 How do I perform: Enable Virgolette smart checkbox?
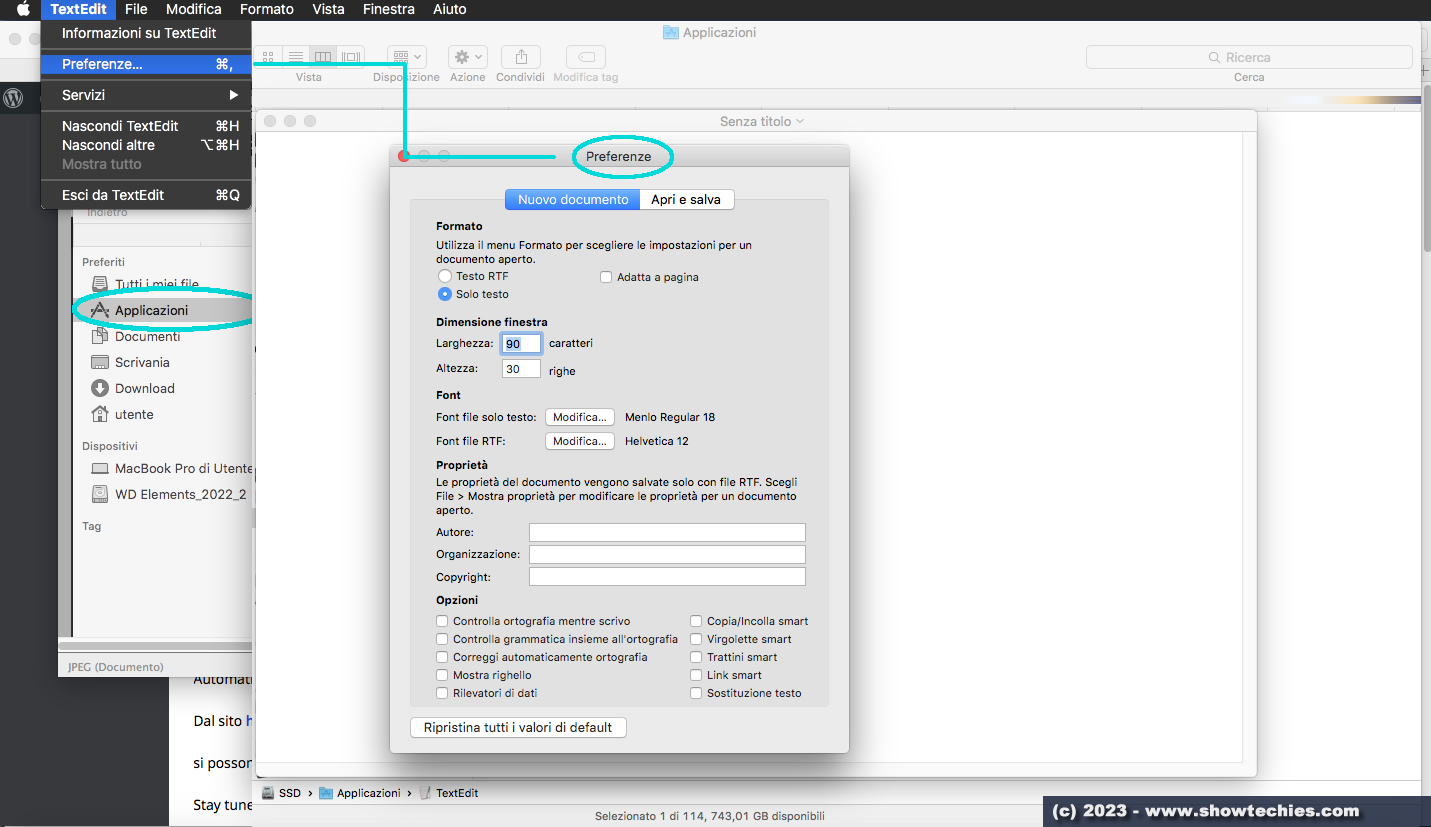pos(696,639)
